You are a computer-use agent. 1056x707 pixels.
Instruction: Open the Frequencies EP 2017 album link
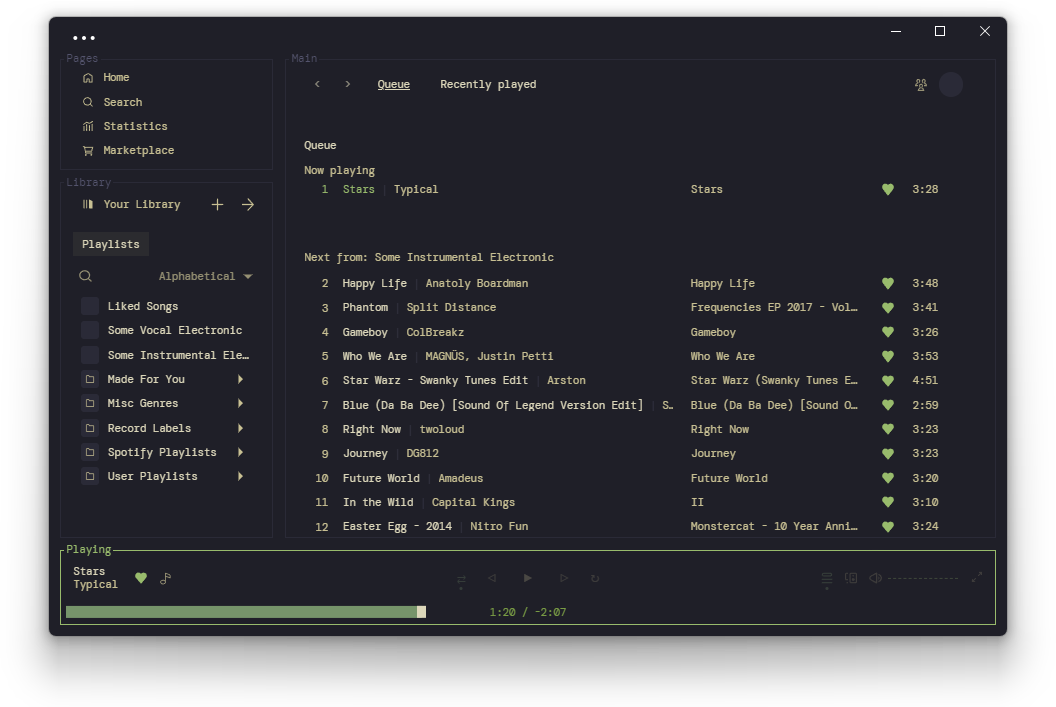(774, 307)
